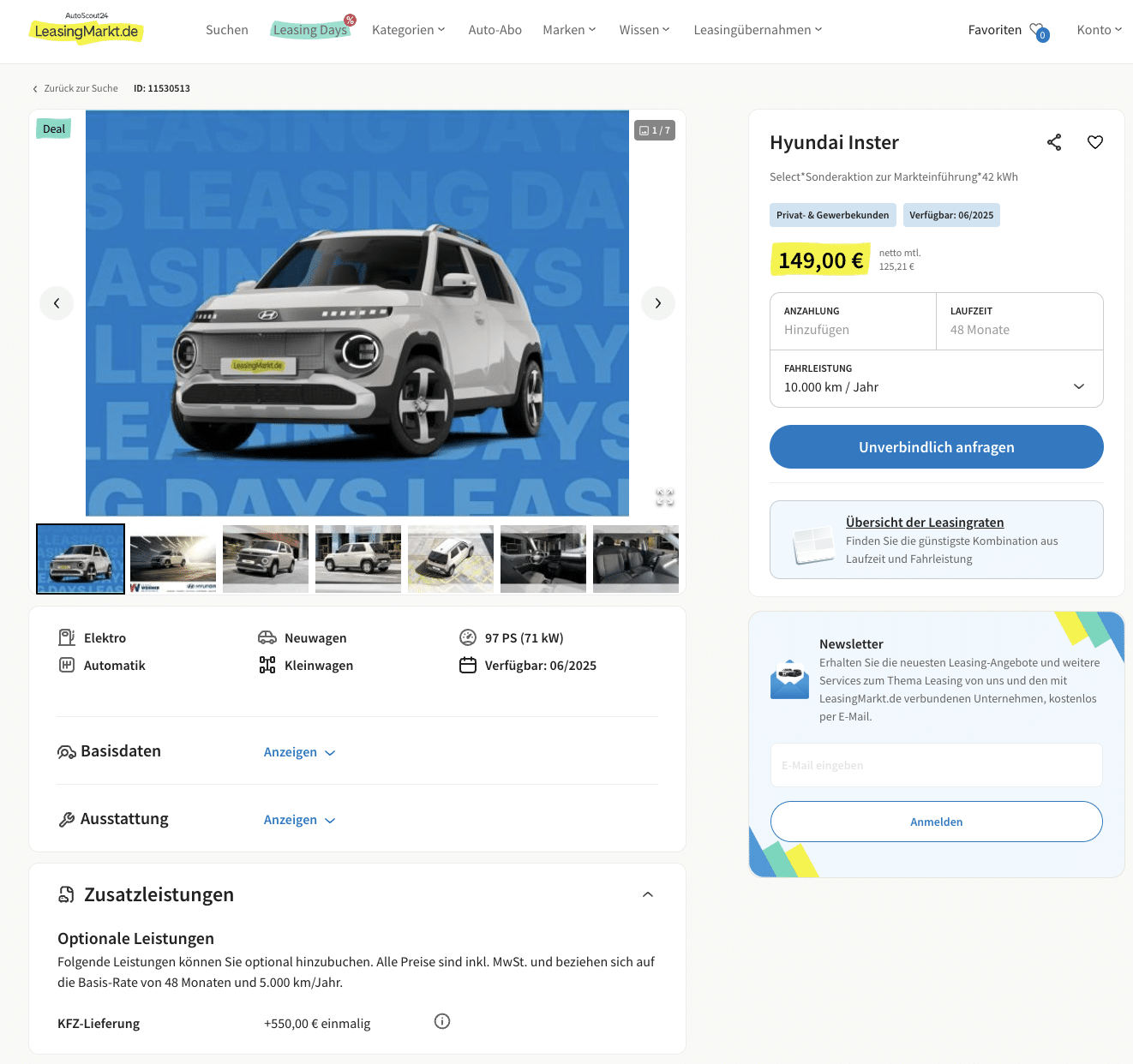Add Hyundai Inster to favorites heart
The image size is (1133, 1064).
tap(1095, 142)
